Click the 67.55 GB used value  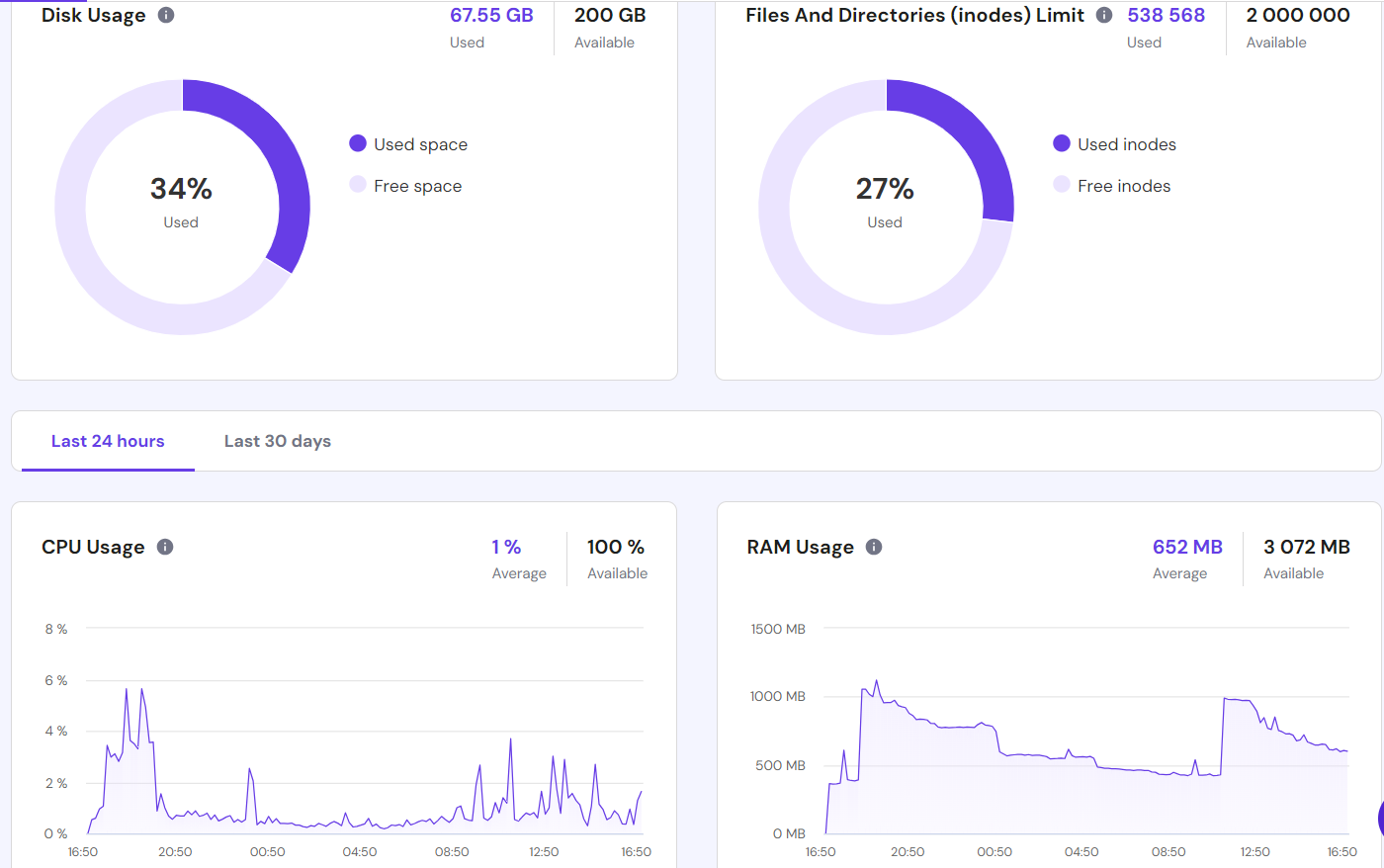[491, 15]
